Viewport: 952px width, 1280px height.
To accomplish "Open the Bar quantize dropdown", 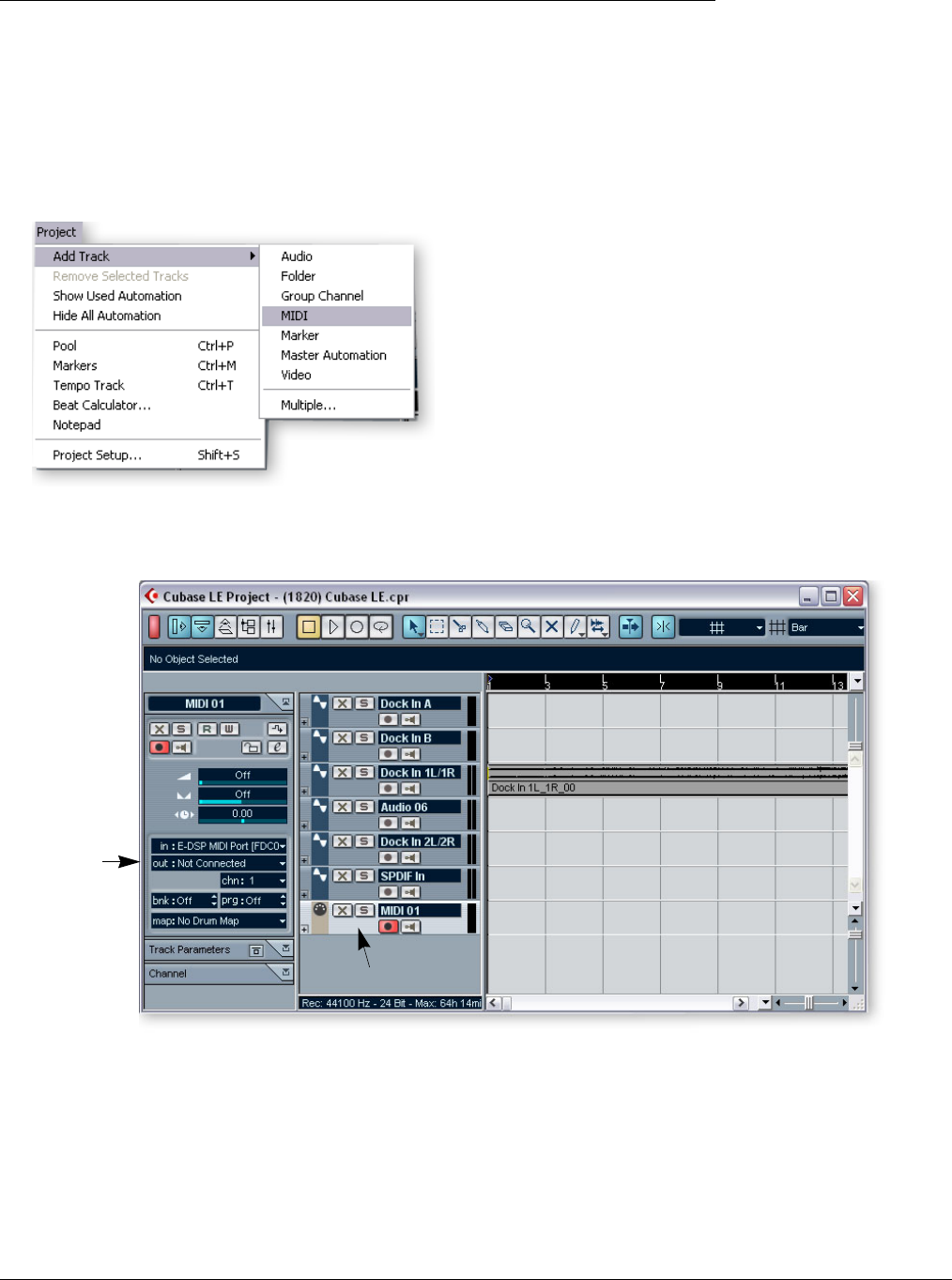I will coord(826,627).
